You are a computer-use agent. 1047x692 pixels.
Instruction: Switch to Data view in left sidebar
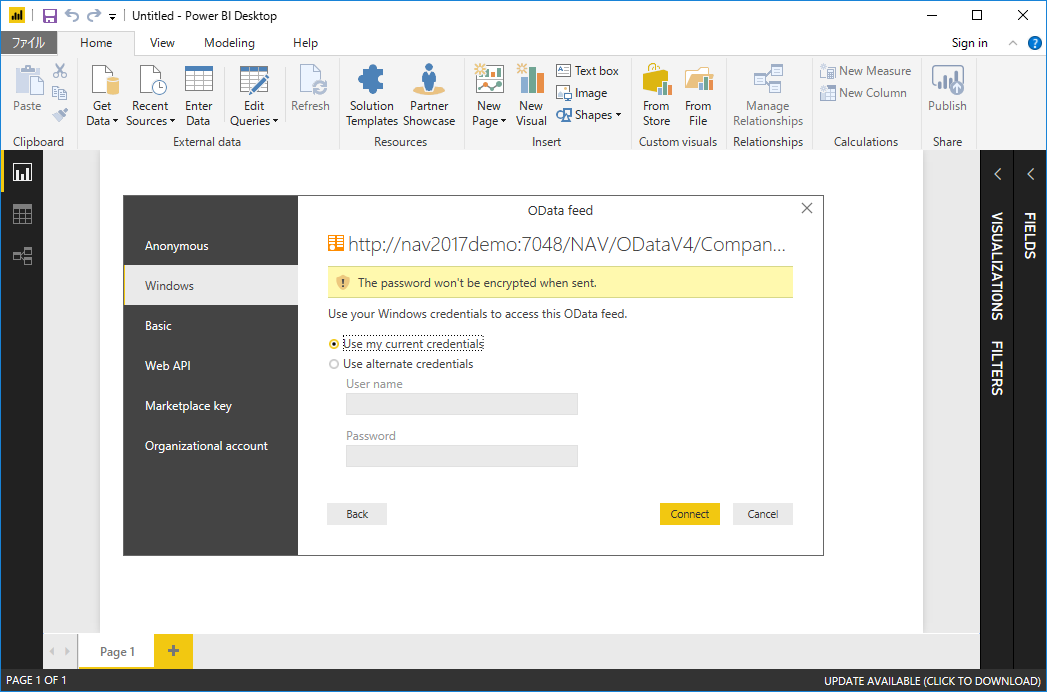23,215
